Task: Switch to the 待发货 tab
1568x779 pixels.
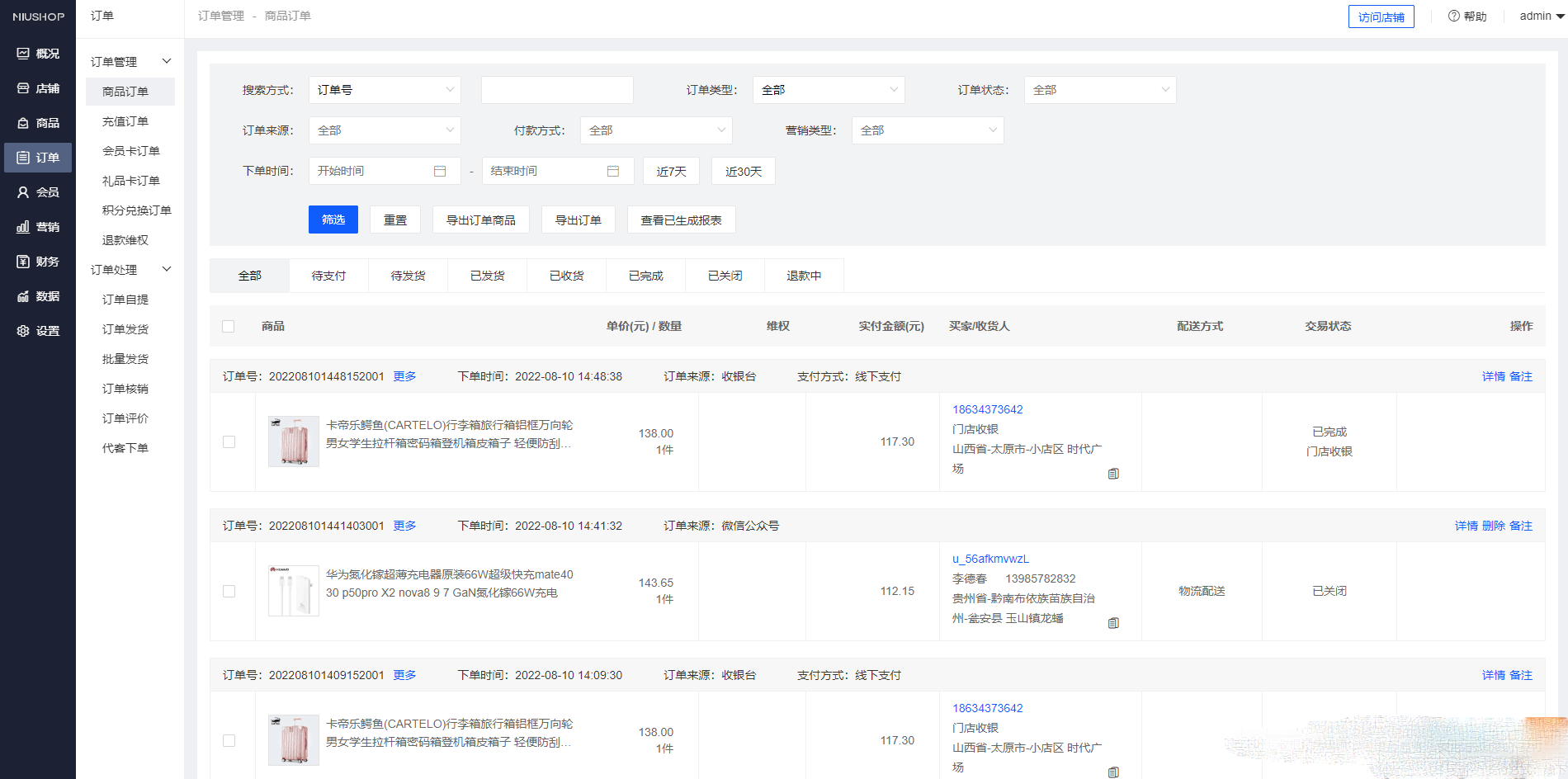Action: tap(409, 276)
